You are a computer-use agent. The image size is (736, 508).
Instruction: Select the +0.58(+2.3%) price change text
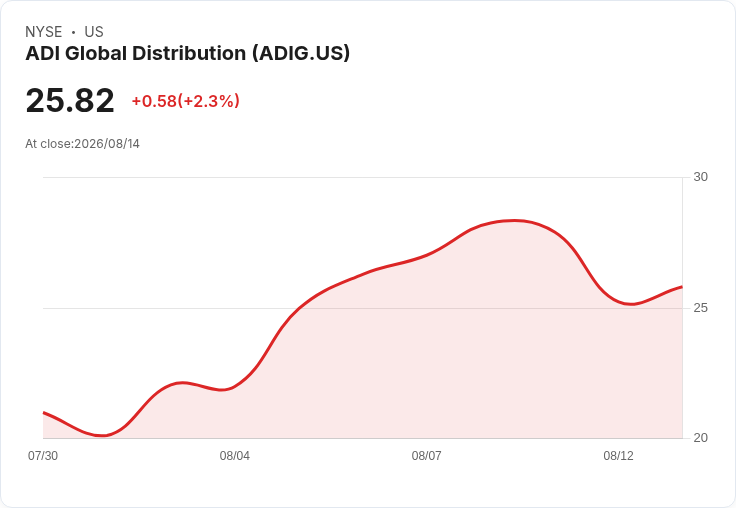tap(186, 101)
